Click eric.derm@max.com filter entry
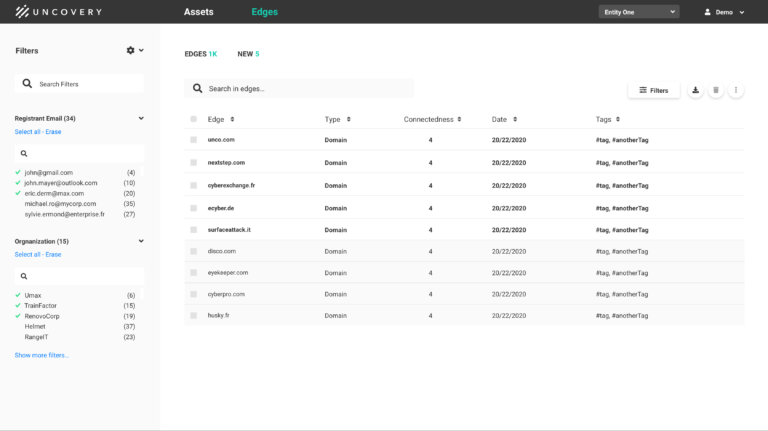This screenshot has width=768, height=431. pos(54,193)
